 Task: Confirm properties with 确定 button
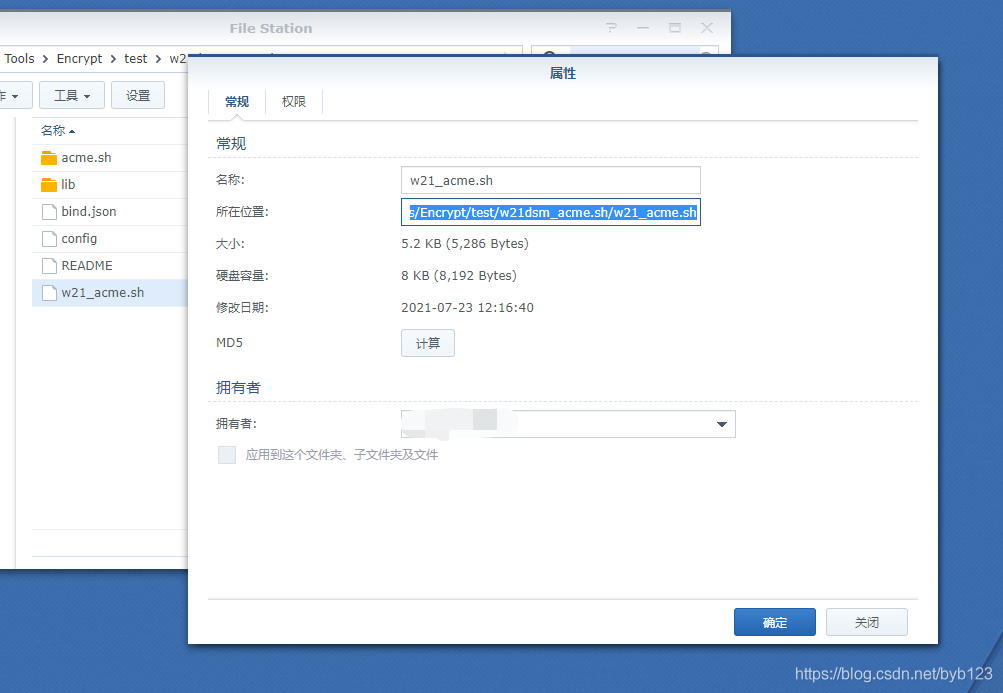click(x=774, y=621)
